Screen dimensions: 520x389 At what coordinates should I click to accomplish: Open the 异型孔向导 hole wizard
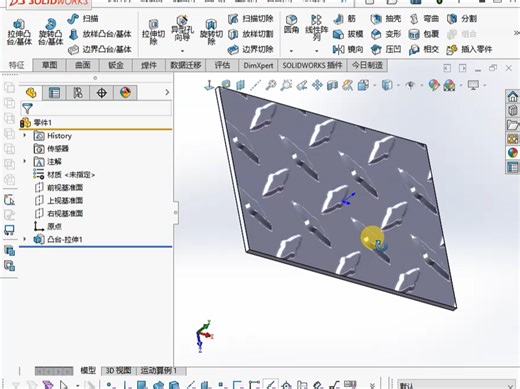[182, 29]
